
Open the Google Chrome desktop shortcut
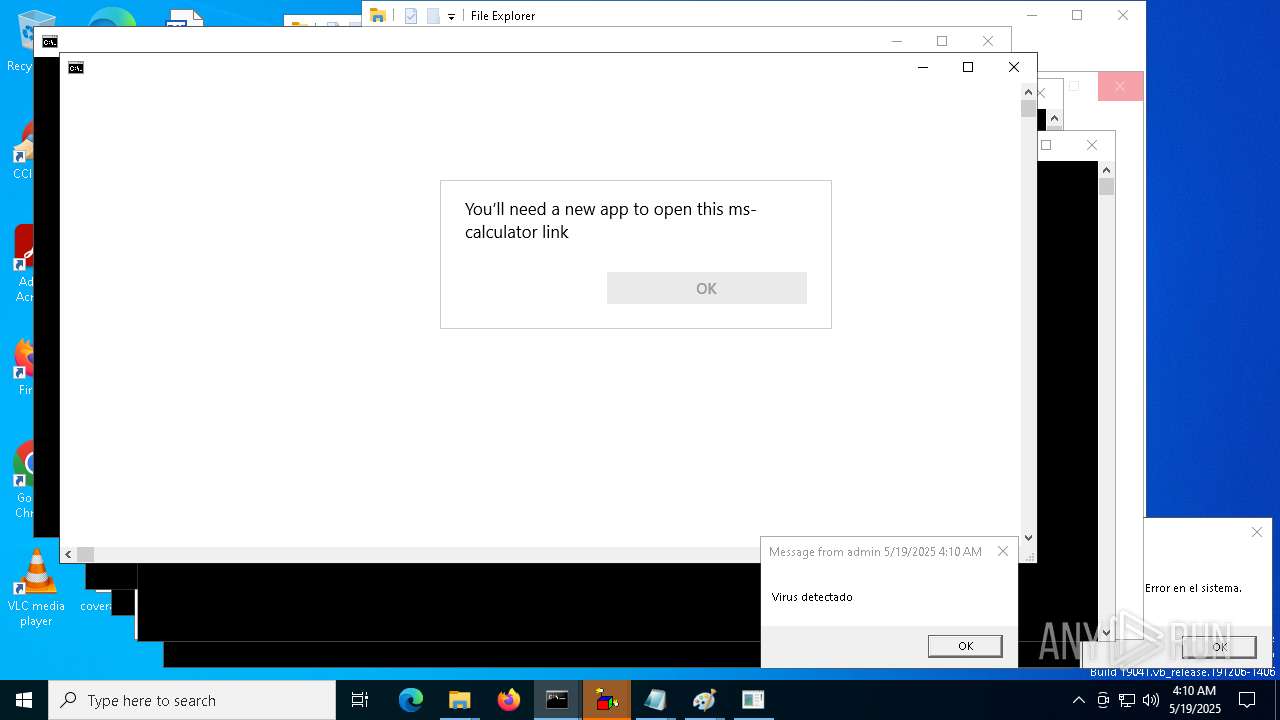click(22, 480)
